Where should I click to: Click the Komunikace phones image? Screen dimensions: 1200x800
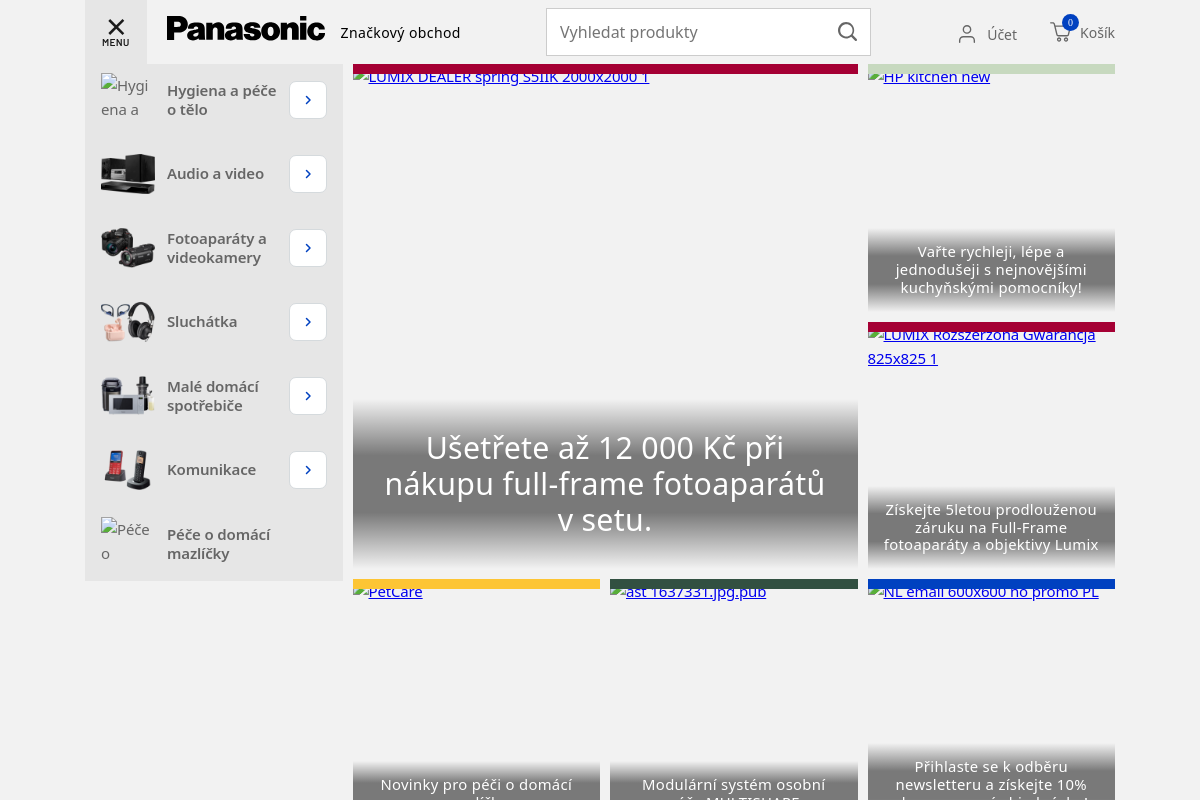pyautogui.click(x=128, y=470)
